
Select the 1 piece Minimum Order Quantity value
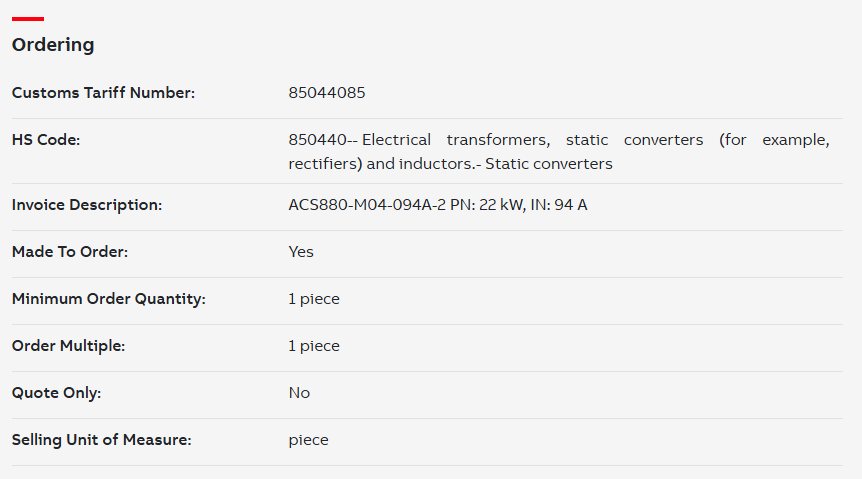point(314,299)
